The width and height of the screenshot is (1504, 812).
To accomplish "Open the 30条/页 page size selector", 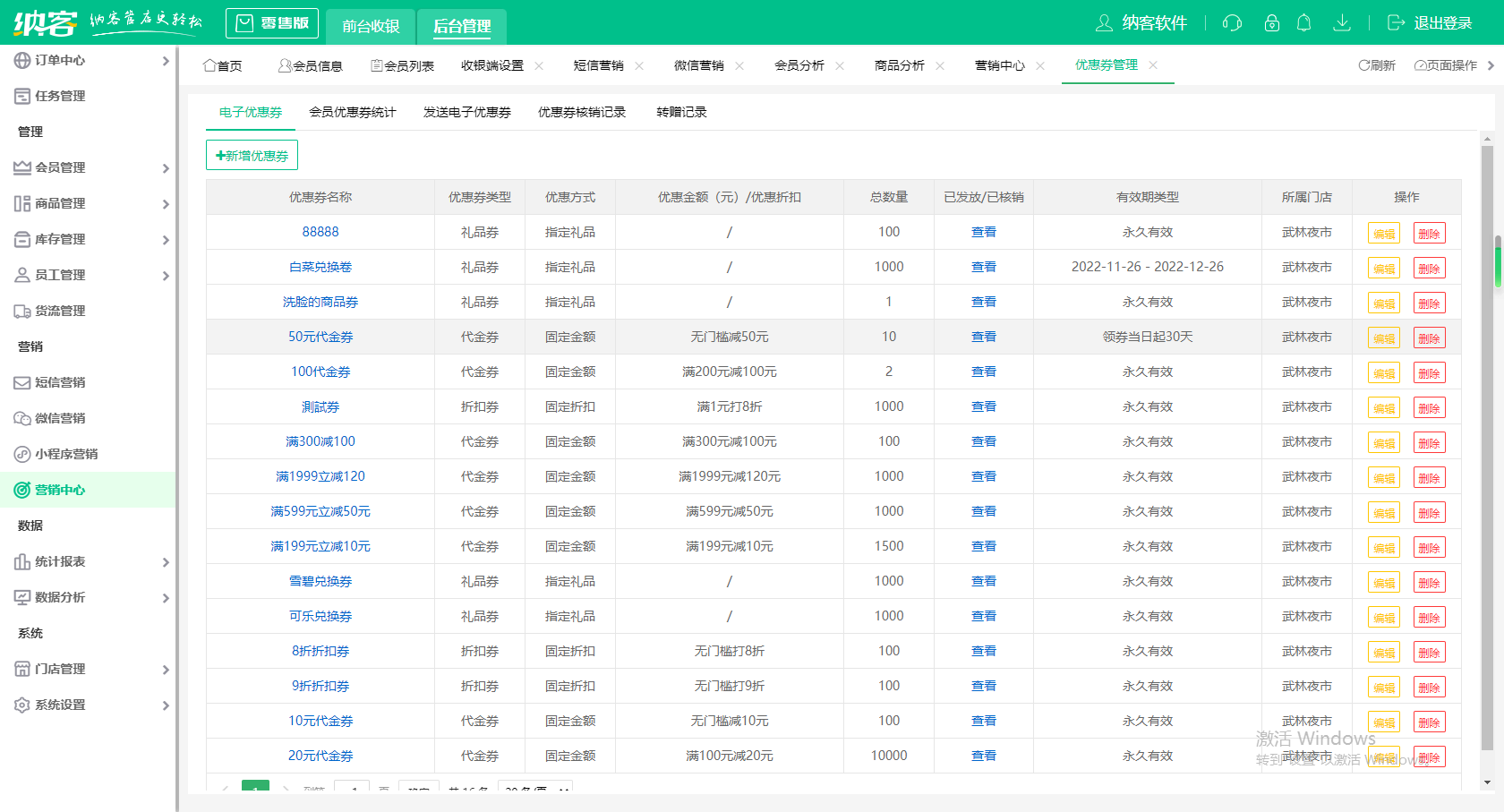I will point(534,791).
